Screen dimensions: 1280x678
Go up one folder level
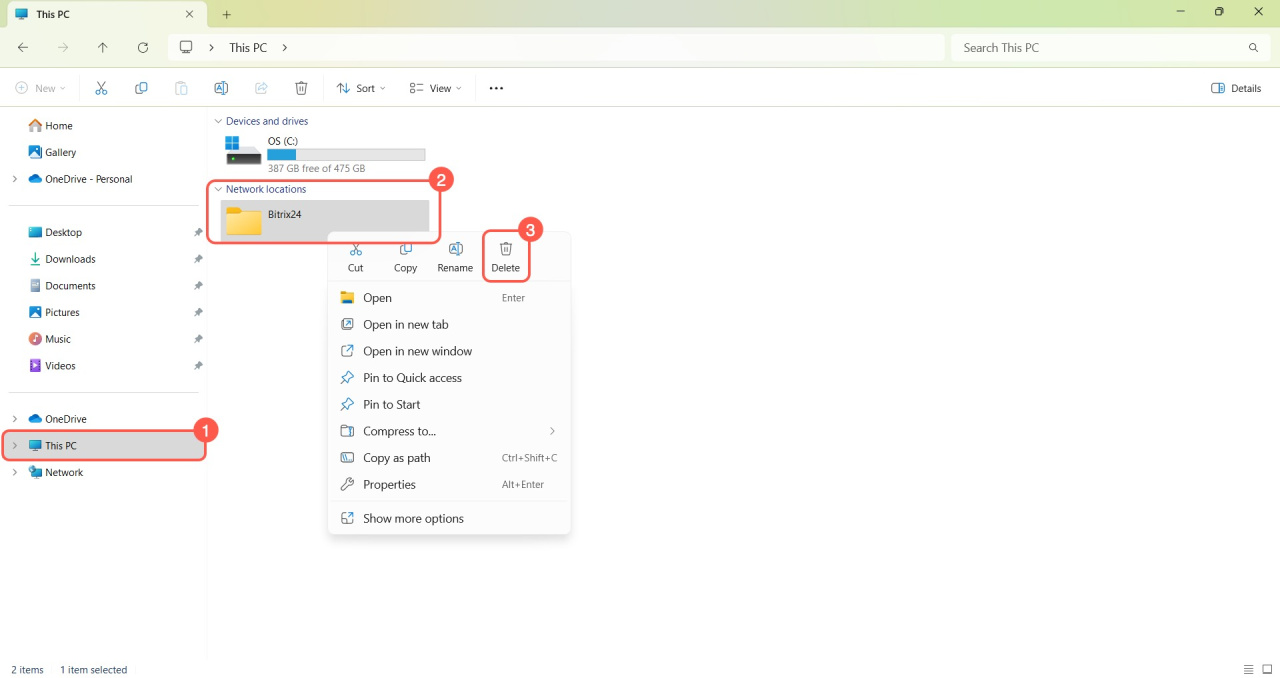click(103, 47)
